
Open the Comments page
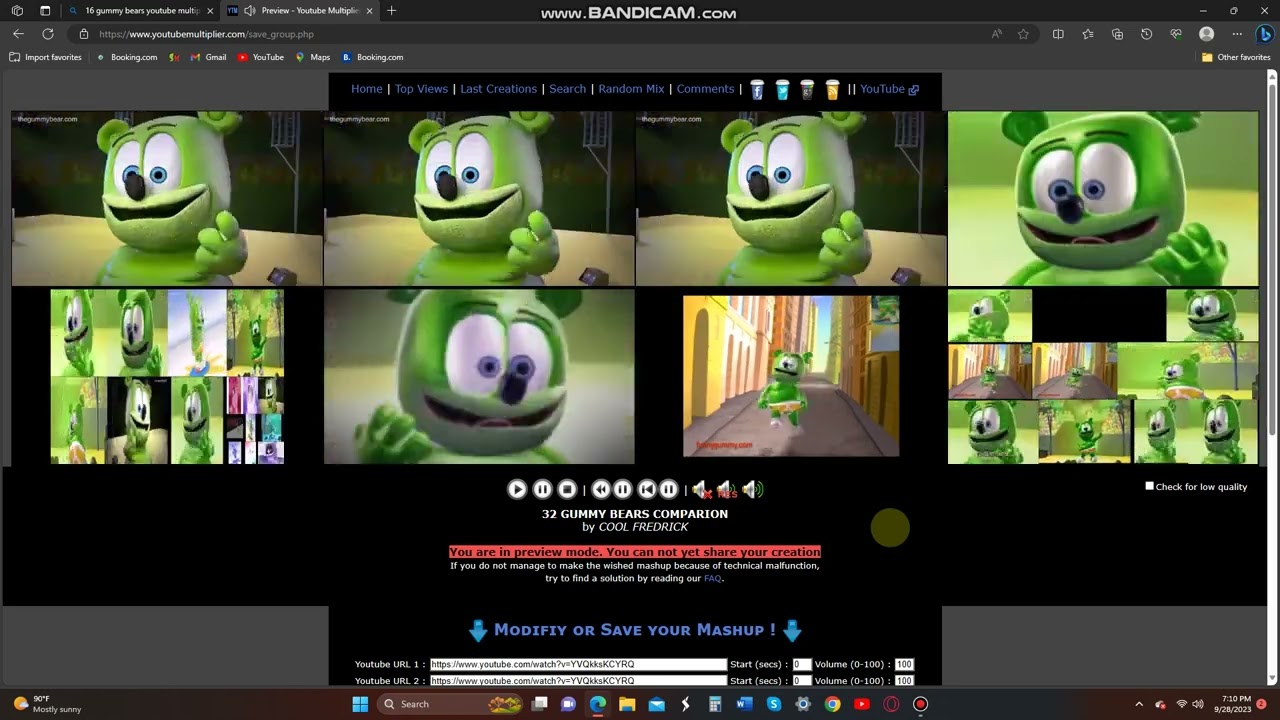[x=705, y=89]
